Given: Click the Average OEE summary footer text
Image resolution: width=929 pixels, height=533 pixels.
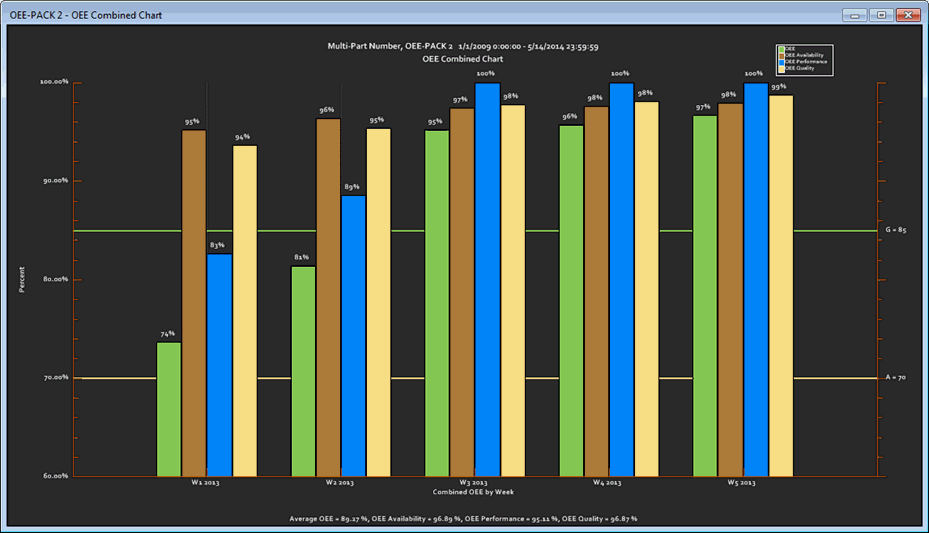Looking at the screenshot, I should click(465, 519).
